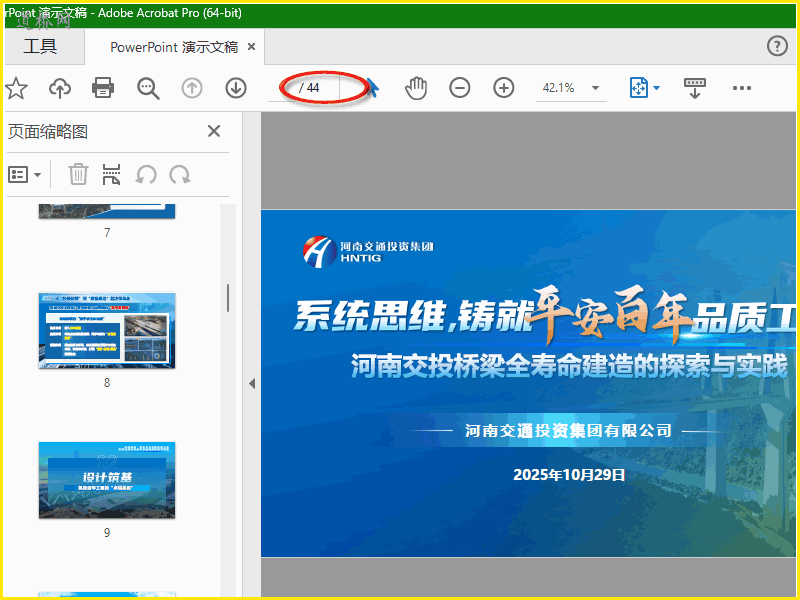Viewport: 800px width, 600px height.
Task: Open the help question mark icon
Action: click(x=777, y=46)
